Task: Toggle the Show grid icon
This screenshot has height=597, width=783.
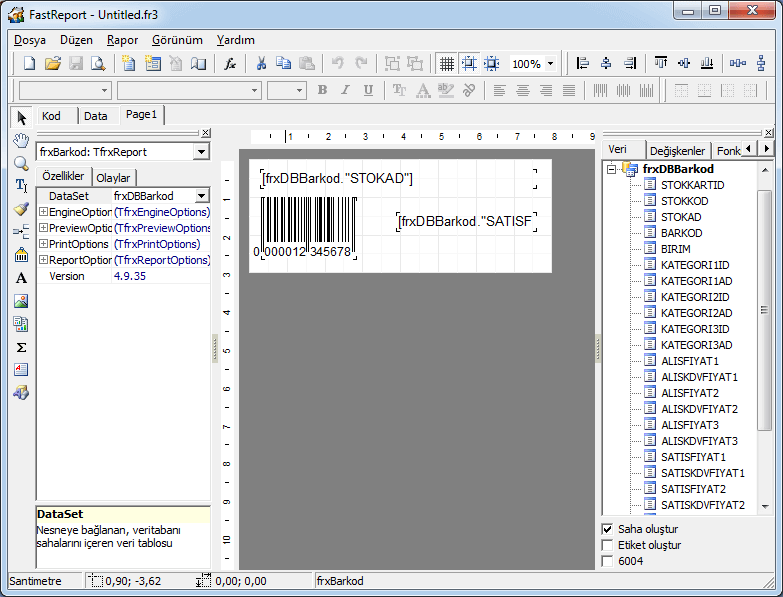Action: tap(446, 63)
